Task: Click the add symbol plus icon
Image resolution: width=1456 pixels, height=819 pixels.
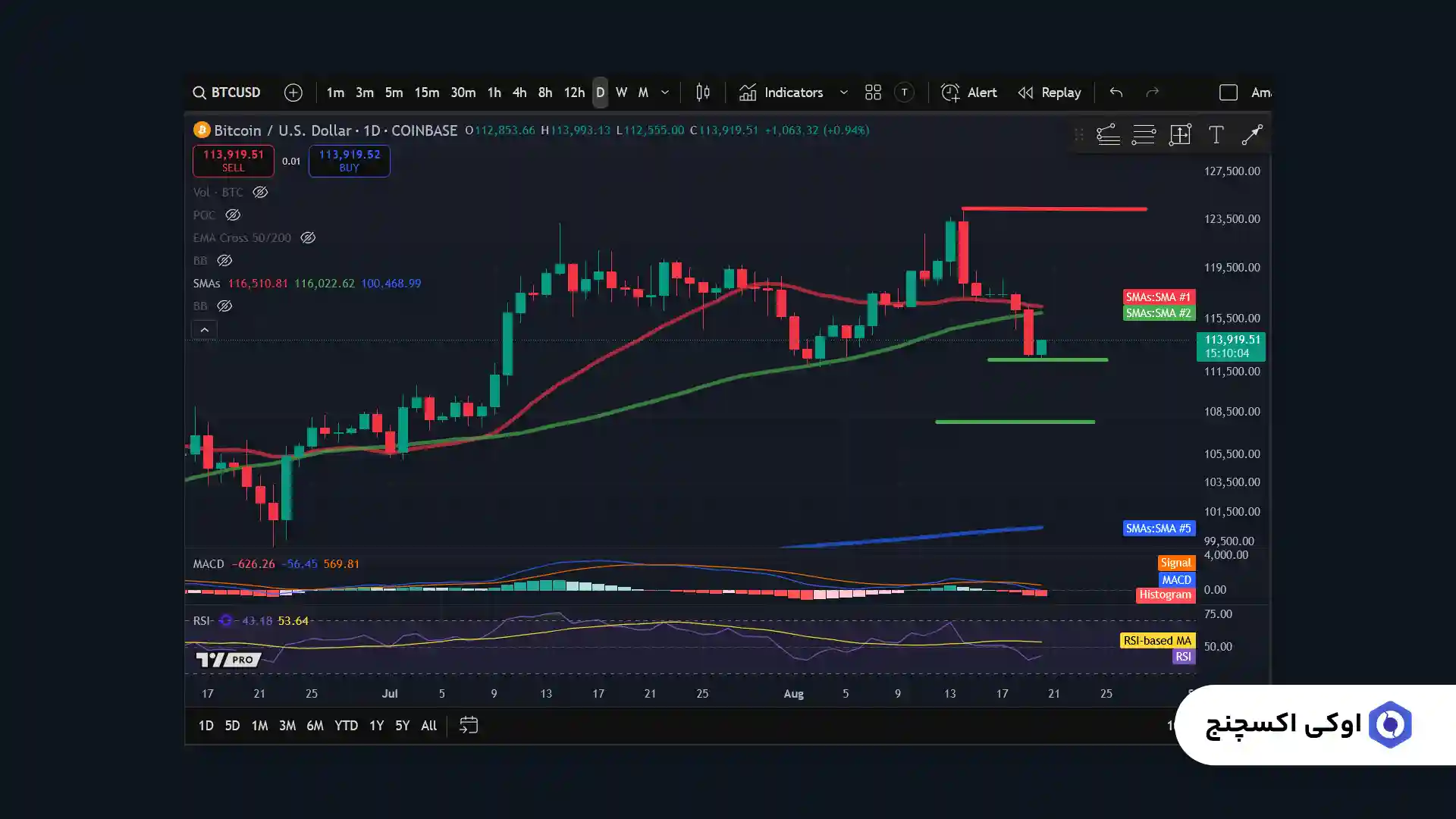Action: 293,93
